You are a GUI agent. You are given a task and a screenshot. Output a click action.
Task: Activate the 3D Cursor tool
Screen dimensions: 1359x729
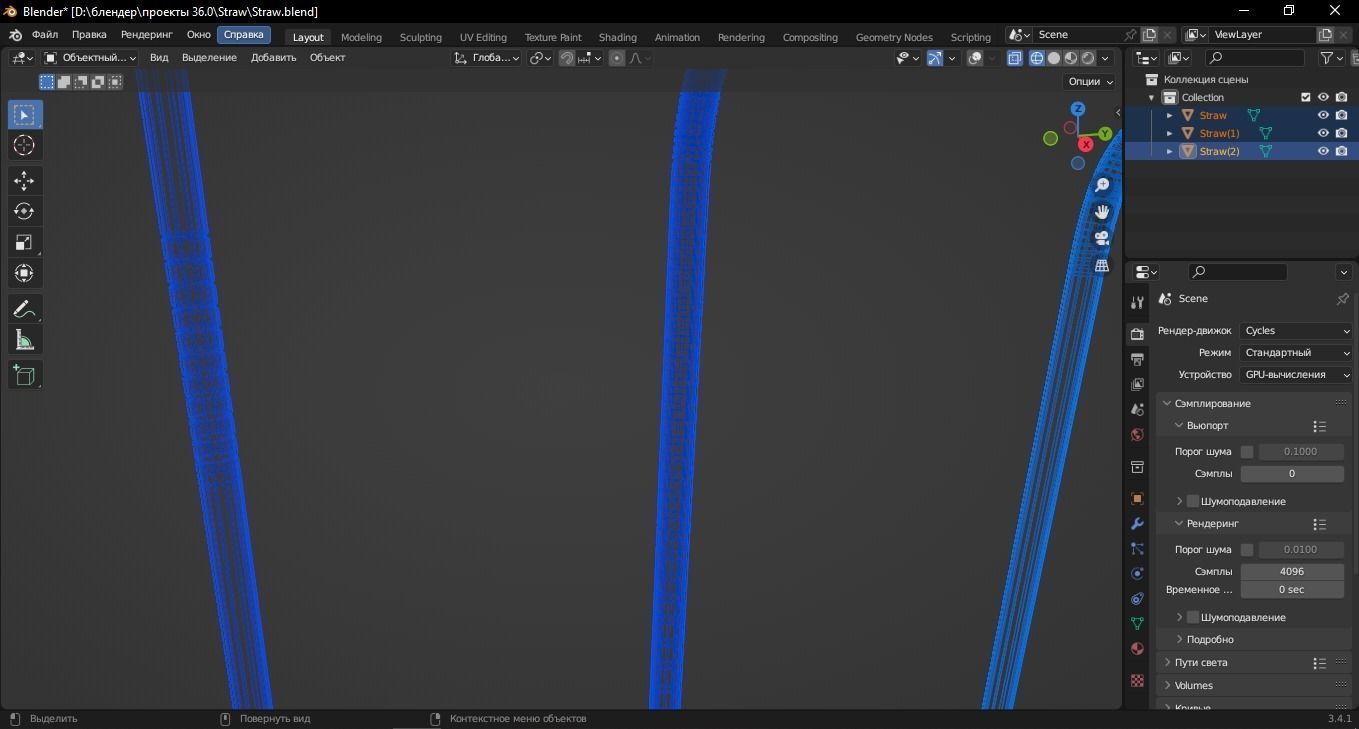tap(24, 146)
